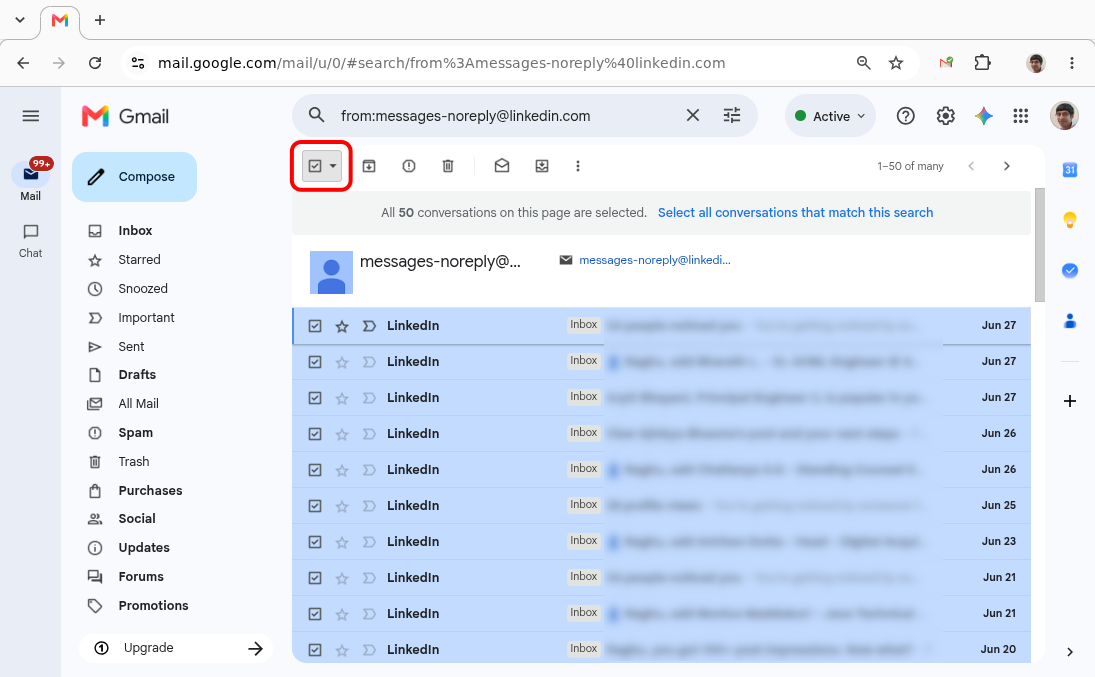Screen dimensions: 1095x677
Task: Open a new browser tab
Action: click(100, 20)
